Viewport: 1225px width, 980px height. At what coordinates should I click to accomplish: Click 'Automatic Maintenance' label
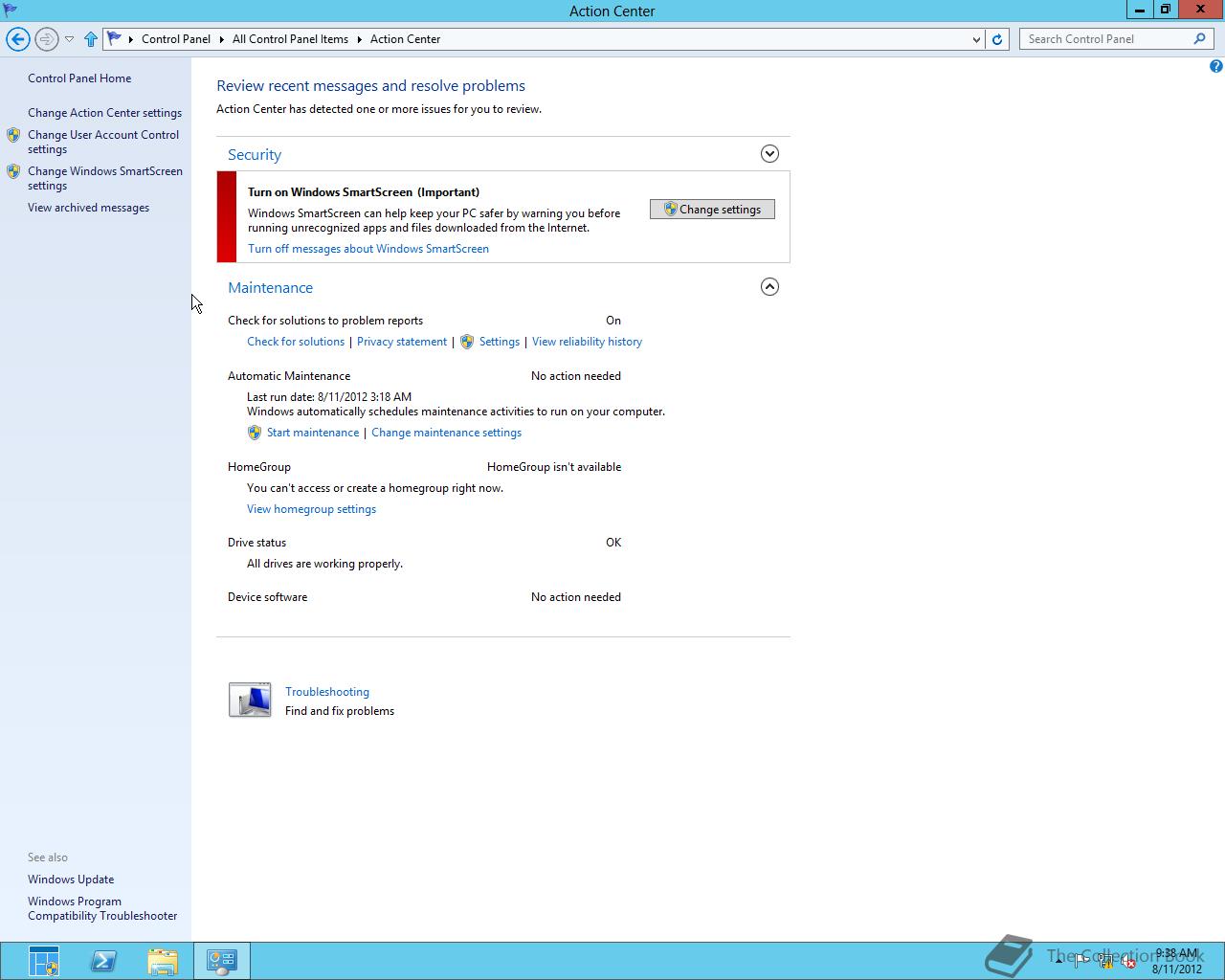pyautogui.click(x=289, y=376)
